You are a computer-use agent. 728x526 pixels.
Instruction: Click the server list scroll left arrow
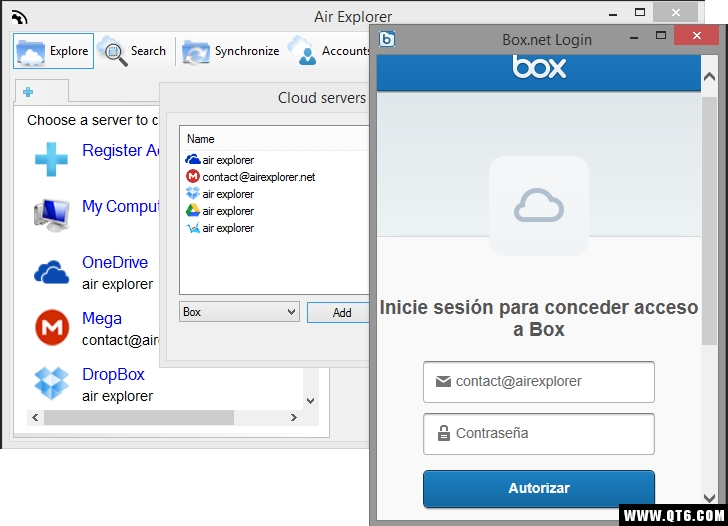click(x=35, y=417)
